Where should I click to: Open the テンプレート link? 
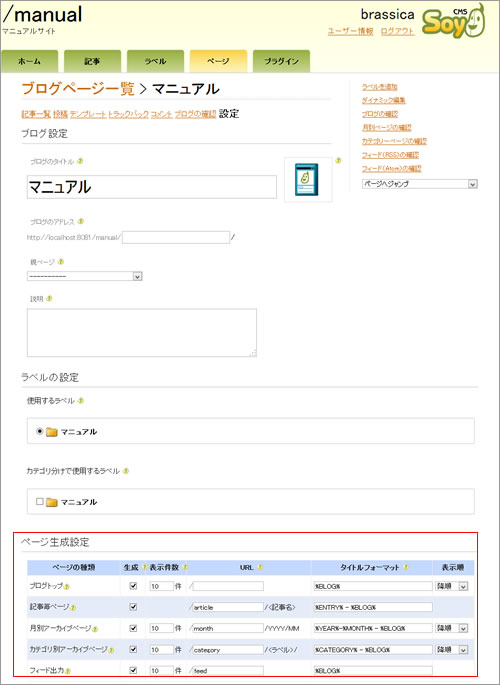(88, 114)
